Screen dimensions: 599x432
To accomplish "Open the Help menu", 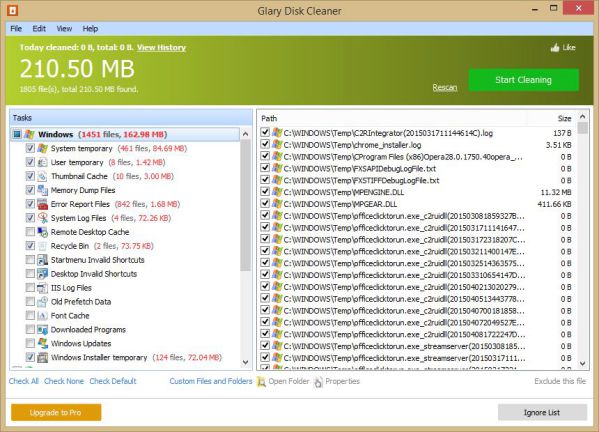I will [x=90, y=29].
